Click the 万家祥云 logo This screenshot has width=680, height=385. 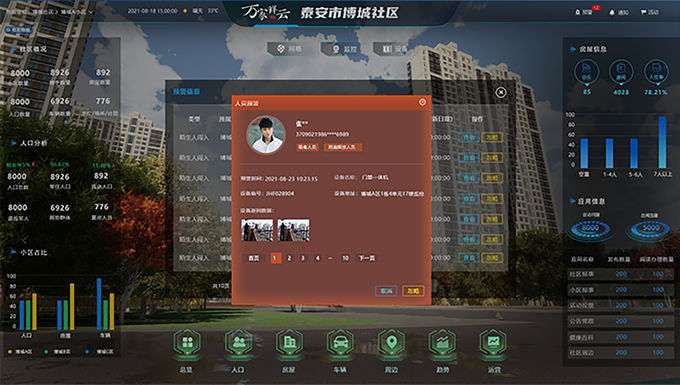[x=265, y=12]
